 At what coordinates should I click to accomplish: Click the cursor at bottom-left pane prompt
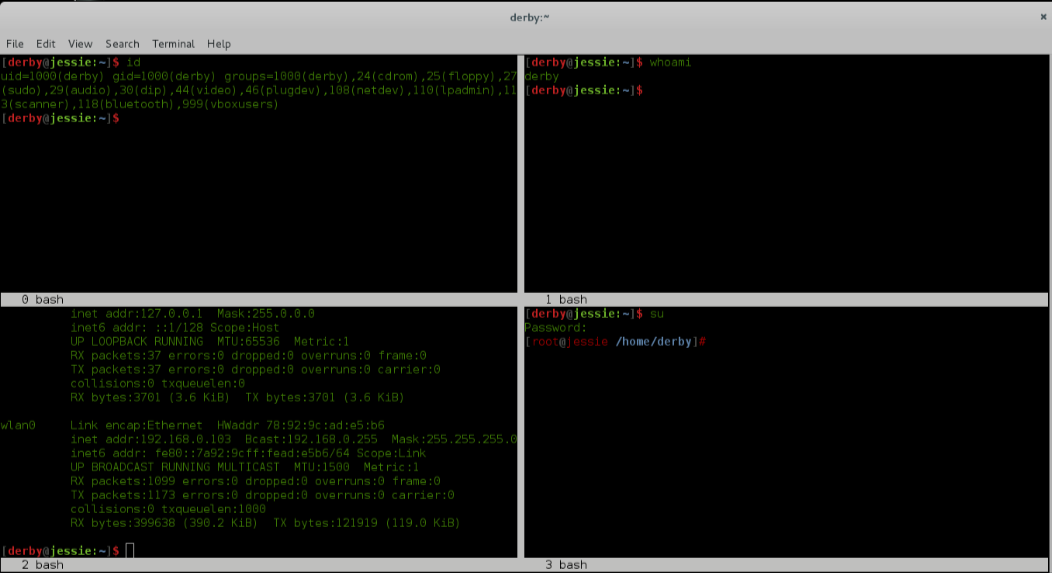pyautogui.click(x=129, y=551)
